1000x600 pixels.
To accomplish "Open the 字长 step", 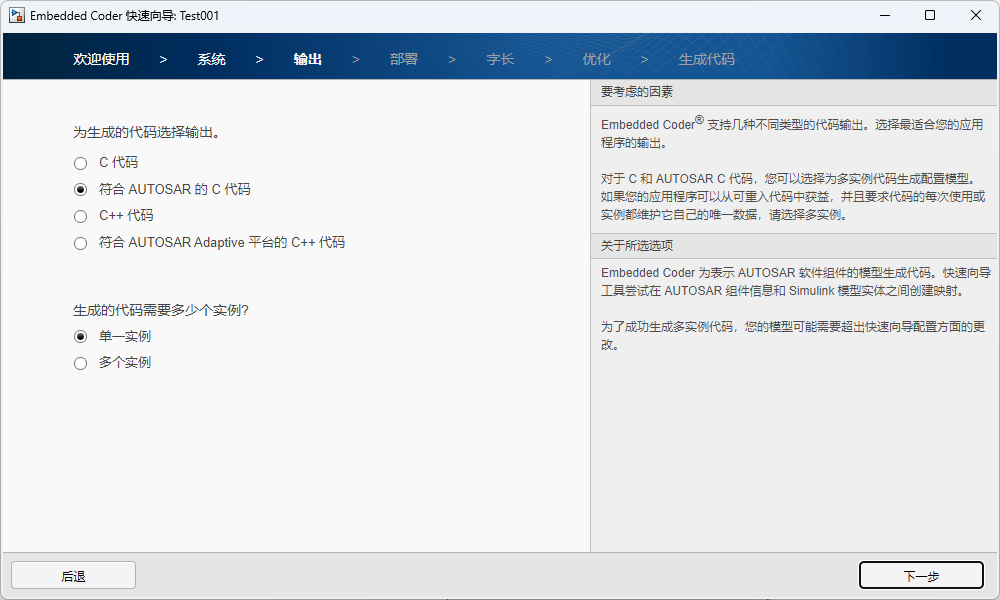I will (x=500, y=59).
